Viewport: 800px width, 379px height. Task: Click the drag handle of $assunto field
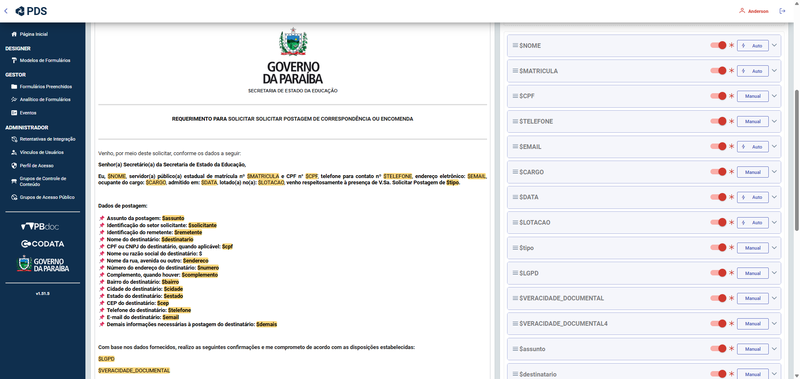[515, 349]
